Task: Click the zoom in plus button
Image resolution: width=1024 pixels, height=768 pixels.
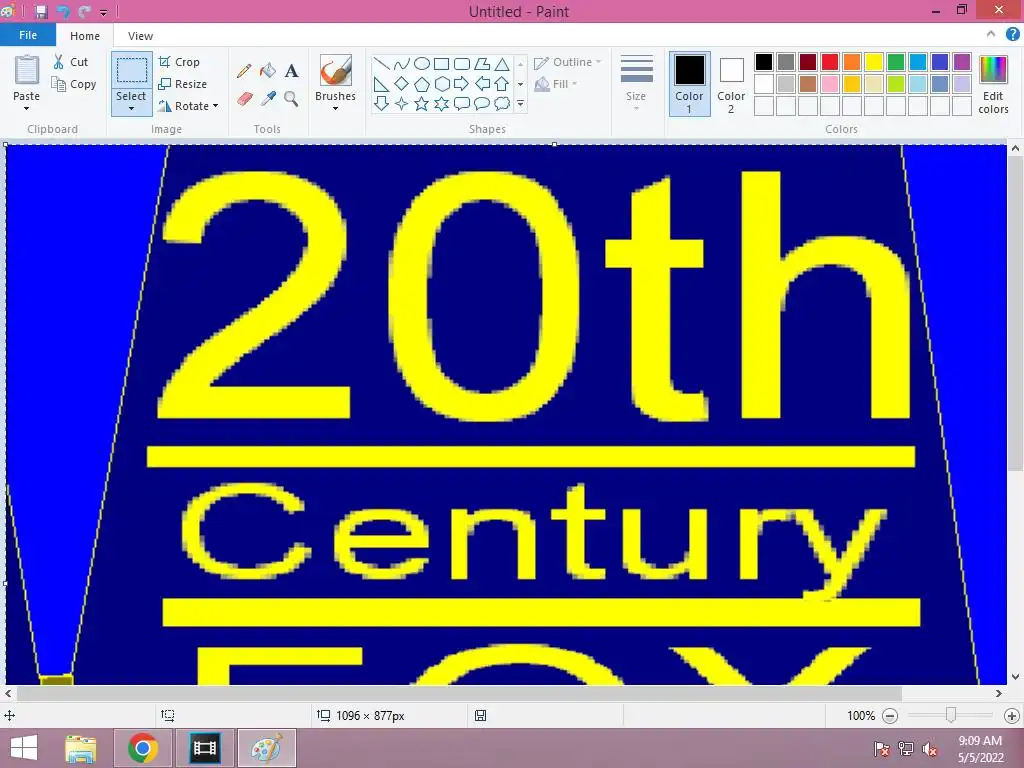Action: 1012,716
